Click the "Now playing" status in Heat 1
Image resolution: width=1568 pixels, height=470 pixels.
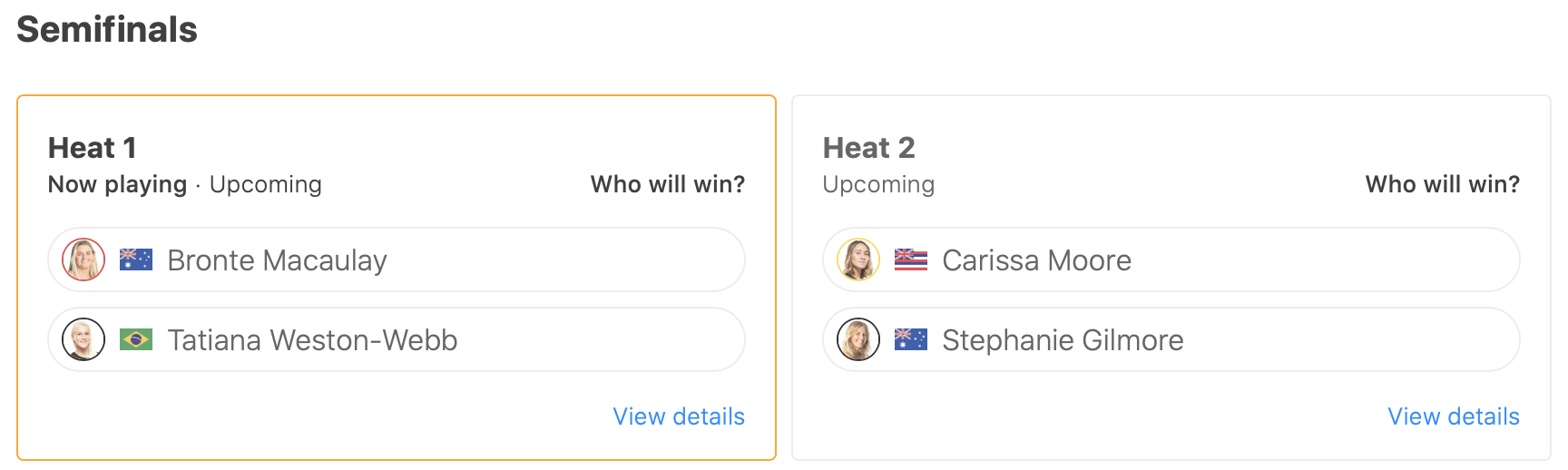pos(117,184)
